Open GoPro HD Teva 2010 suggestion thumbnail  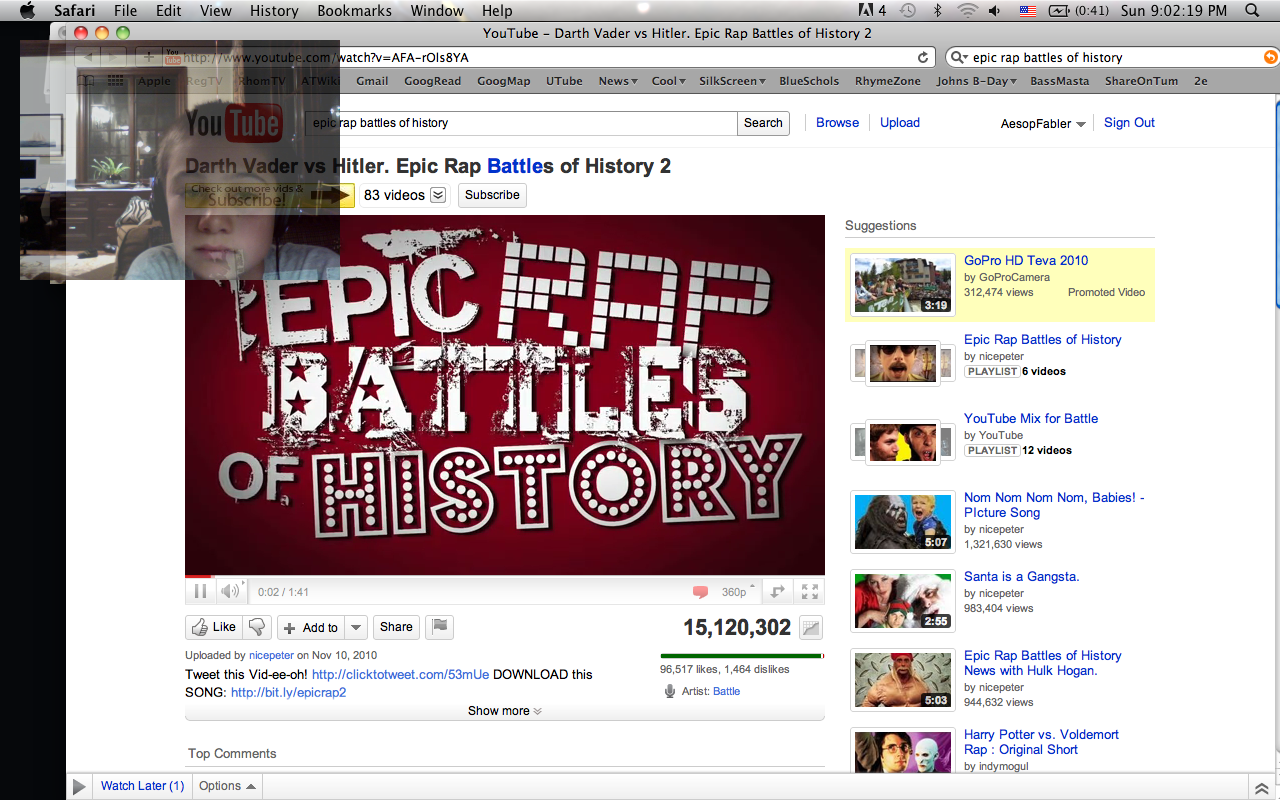coord(902,284)
